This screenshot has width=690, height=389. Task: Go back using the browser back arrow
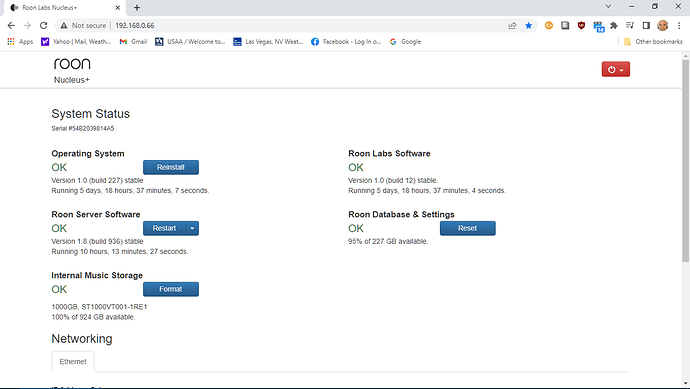click(x=11, y=26)
